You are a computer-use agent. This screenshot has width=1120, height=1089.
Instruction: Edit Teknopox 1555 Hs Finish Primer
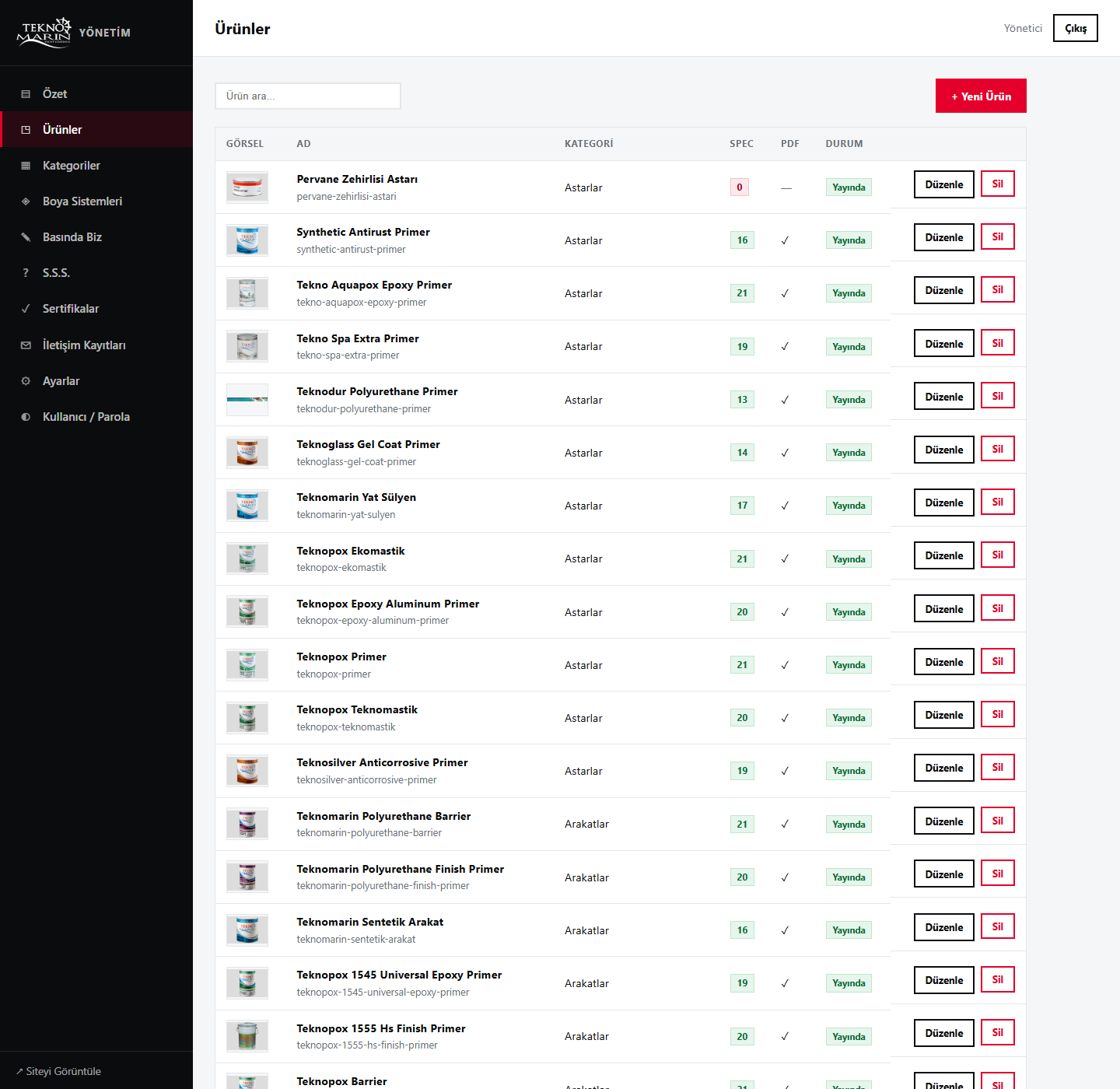click(944, 1033)
